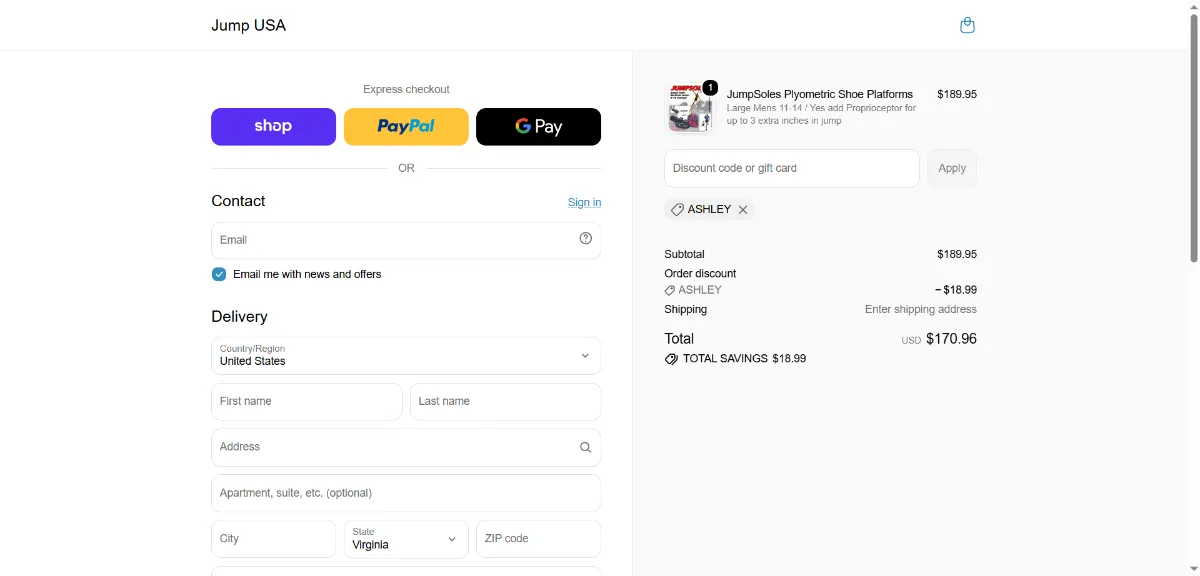Click the Sign in link
This screenshot has height=576, width=1200.
(584, 202)
